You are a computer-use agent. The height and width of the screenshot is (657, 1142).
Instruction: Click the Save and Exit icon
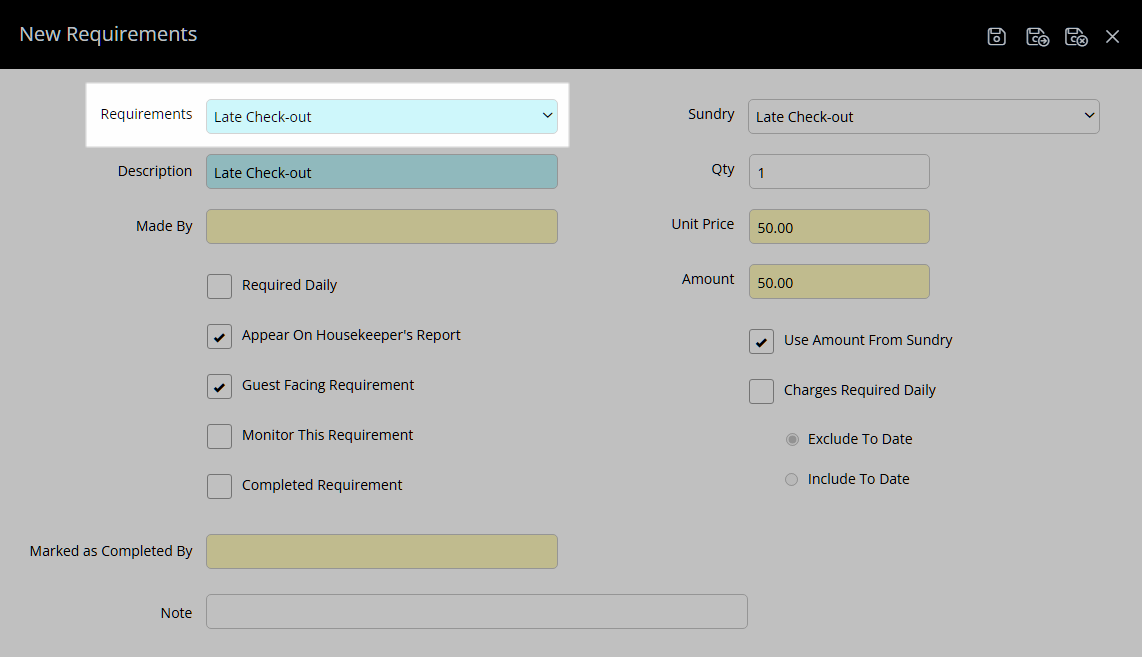pos(1037,36)
